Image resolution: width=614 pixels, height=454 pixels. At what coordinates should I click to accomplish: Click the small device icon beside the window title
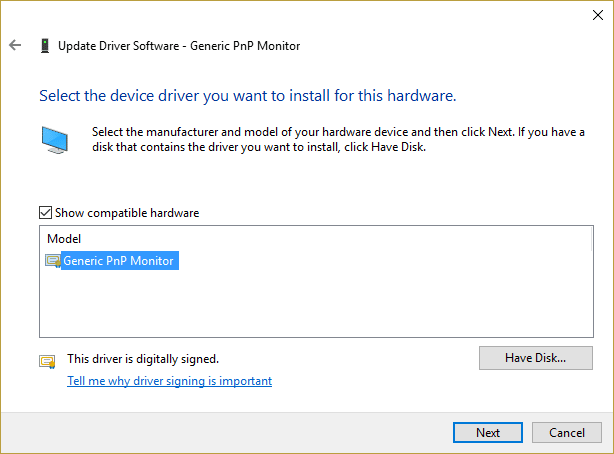pyautogui.click(x=45, y=46)
